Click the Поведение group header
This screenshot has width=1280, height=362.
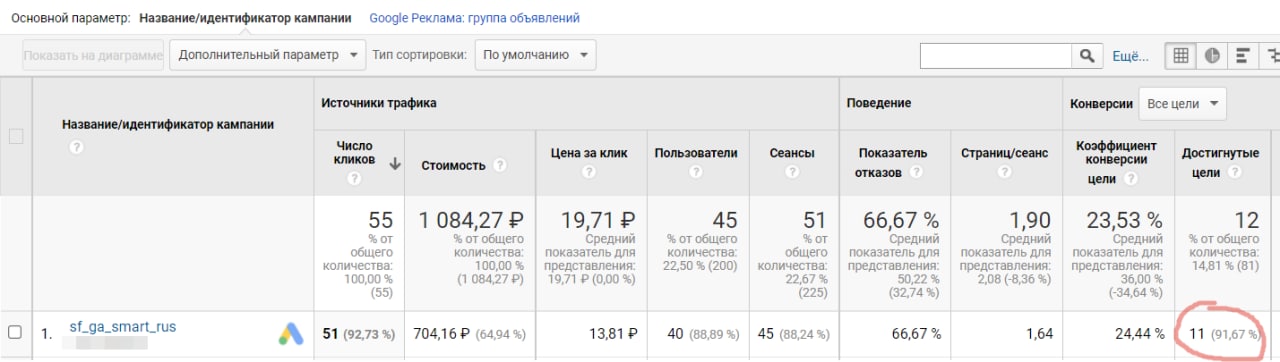click(x=878, y=103)
